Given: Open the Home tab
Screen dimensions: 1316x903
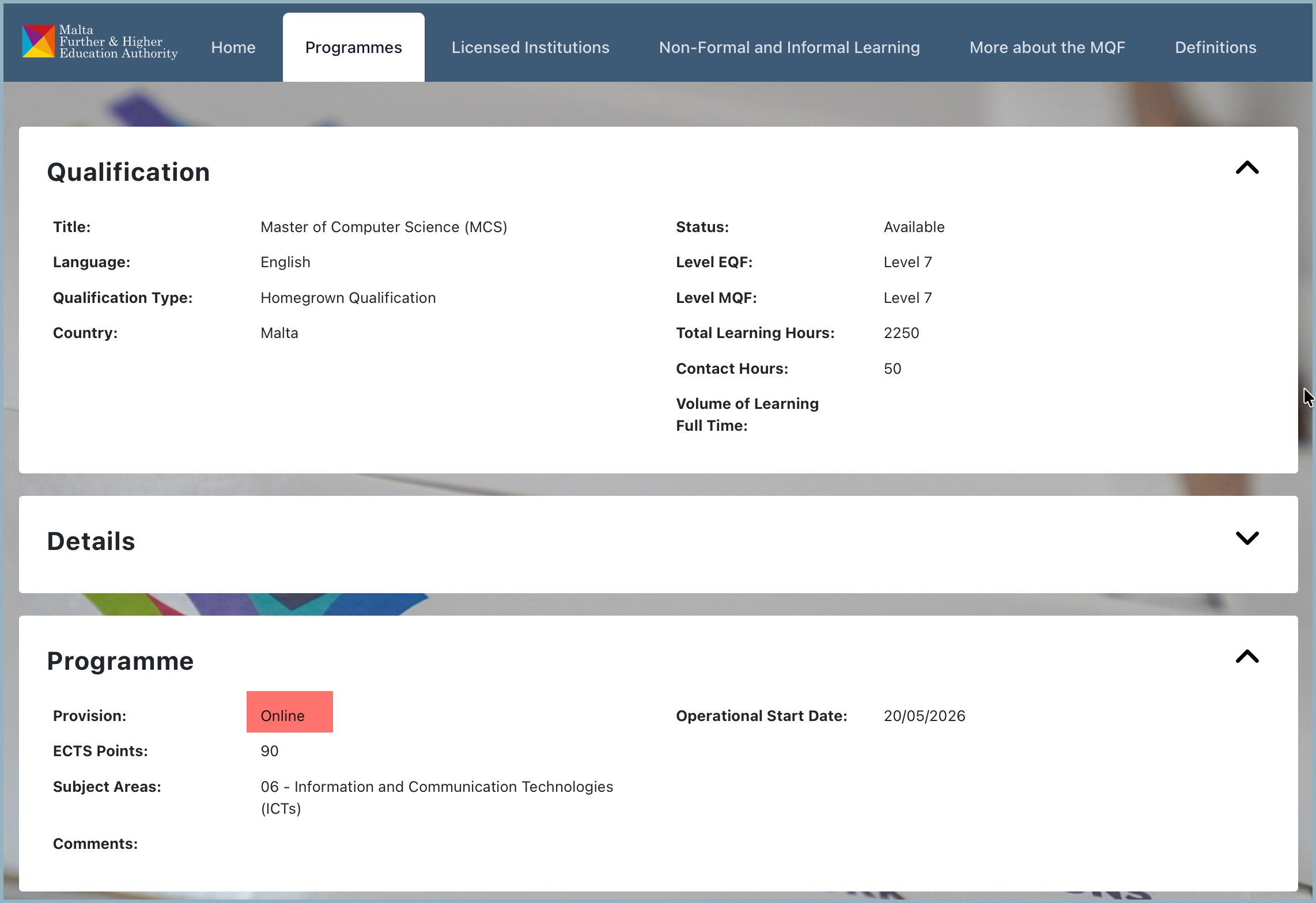Looking at the screenshot, I should point(233,47).
